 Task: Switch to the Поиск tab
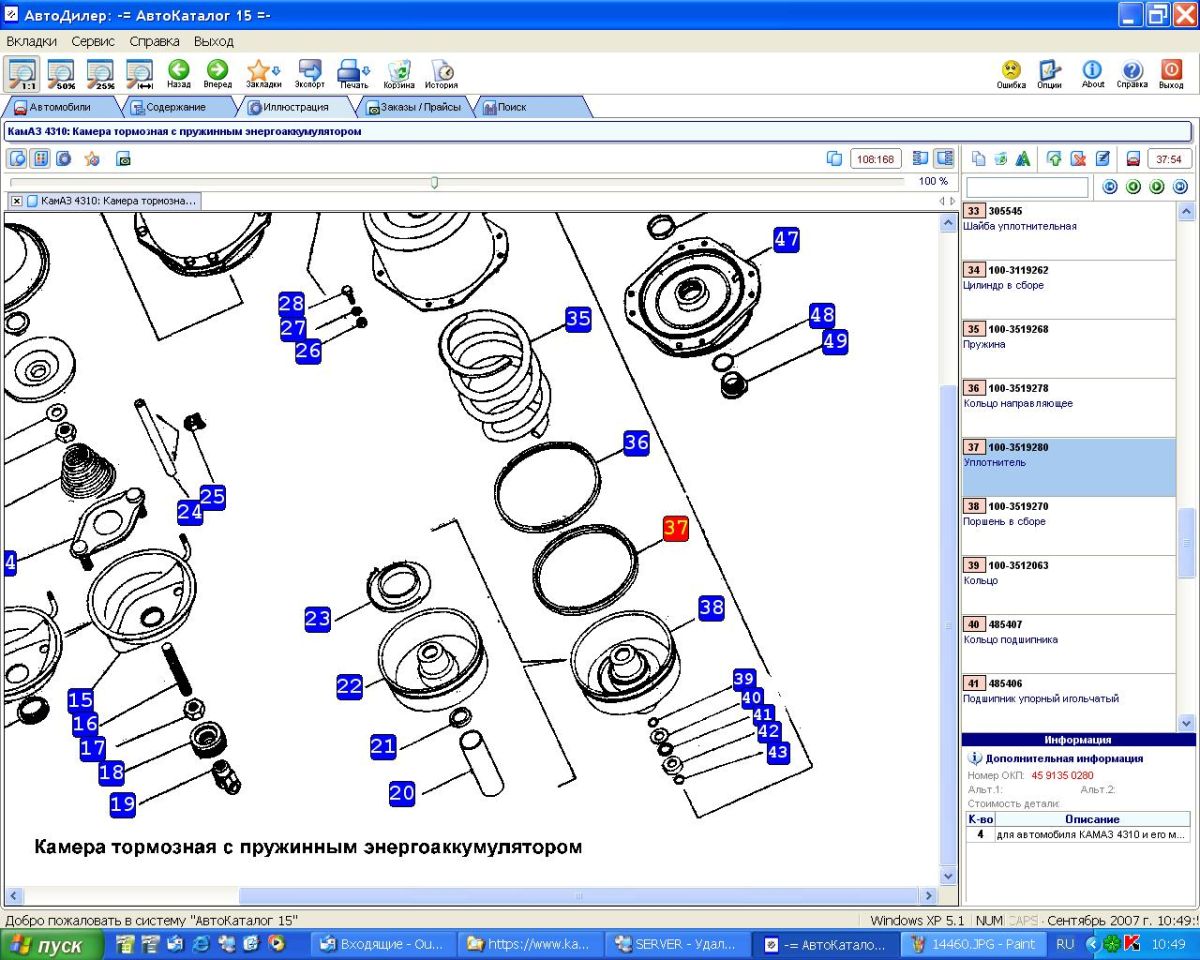[x=512, y=107]
